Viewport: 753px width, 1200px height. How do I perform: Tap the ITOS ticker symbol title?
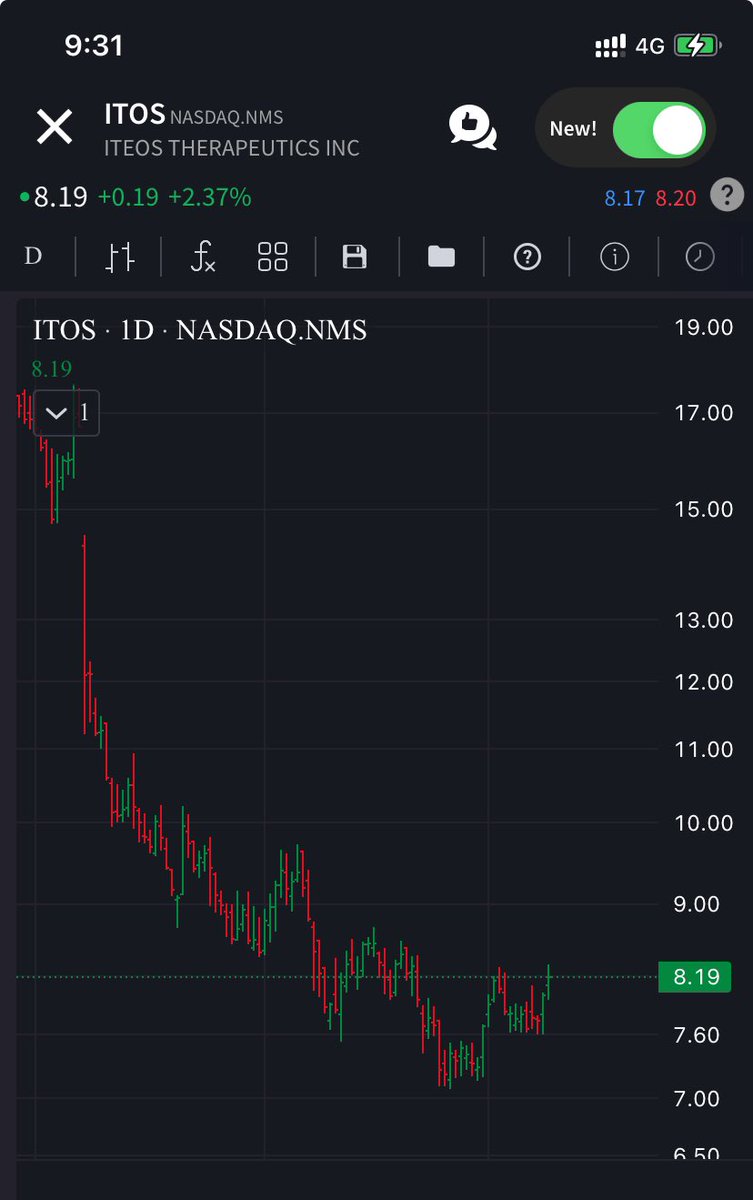(x=134, y=113)
